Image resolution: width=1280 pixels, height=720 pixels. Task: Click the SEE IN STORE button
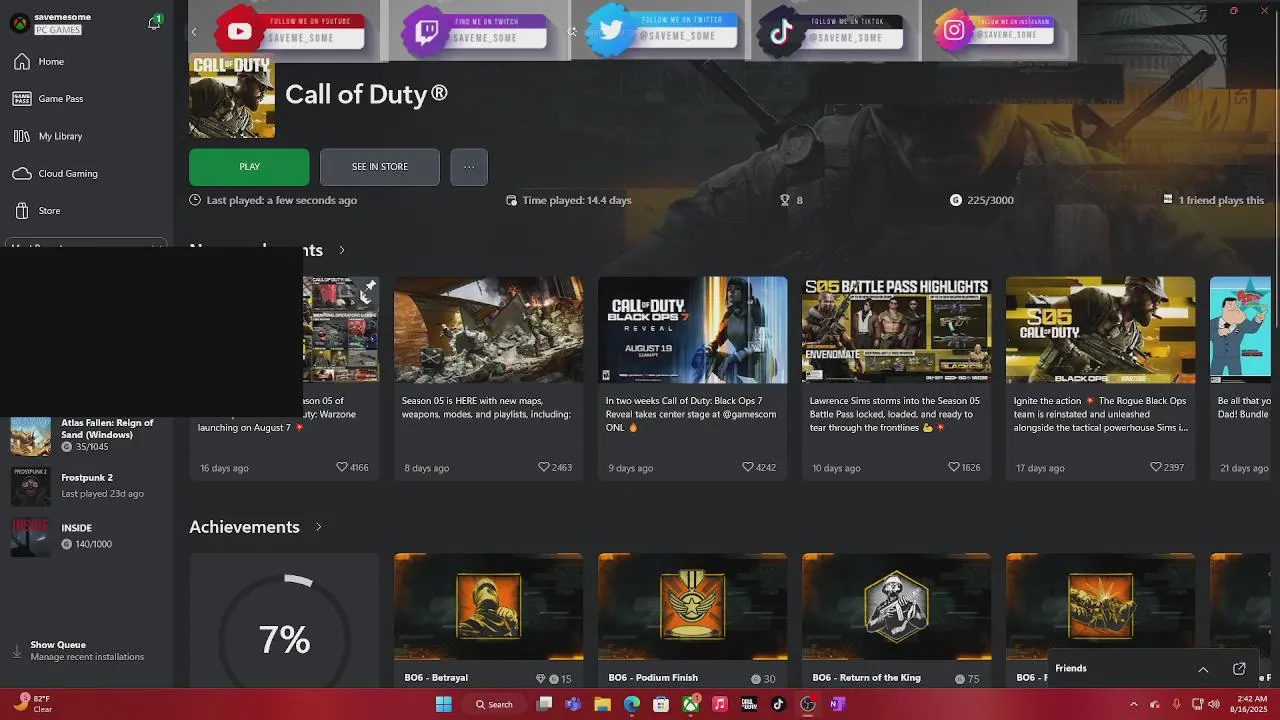click(379, 167)
